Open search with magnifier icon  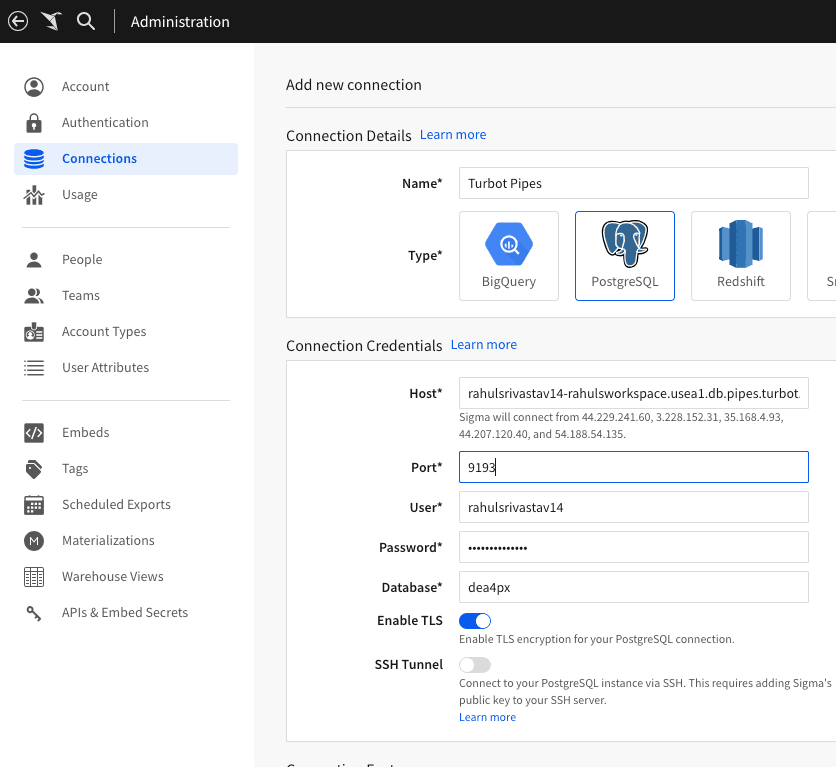click(85, 21)
